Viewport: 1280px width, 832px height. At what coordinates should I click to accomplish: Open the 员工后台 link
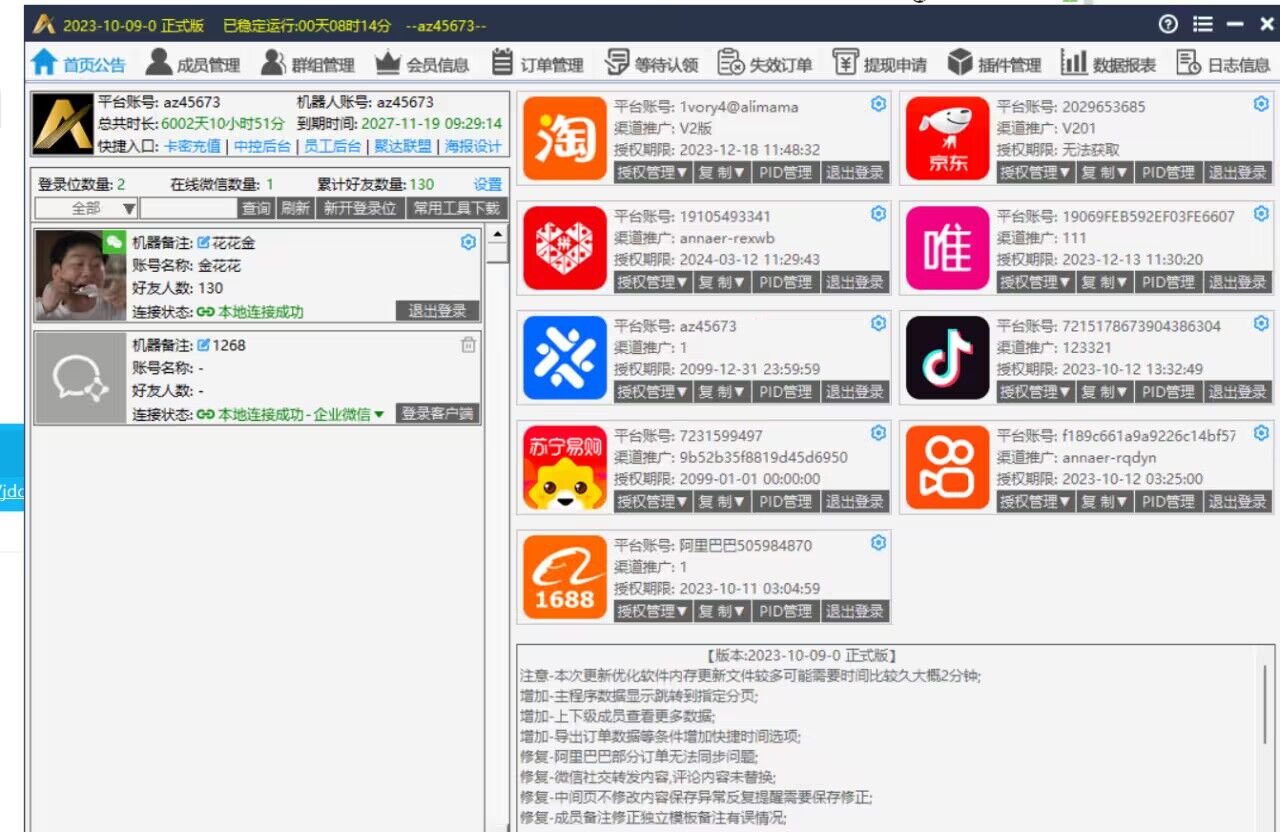333,146
